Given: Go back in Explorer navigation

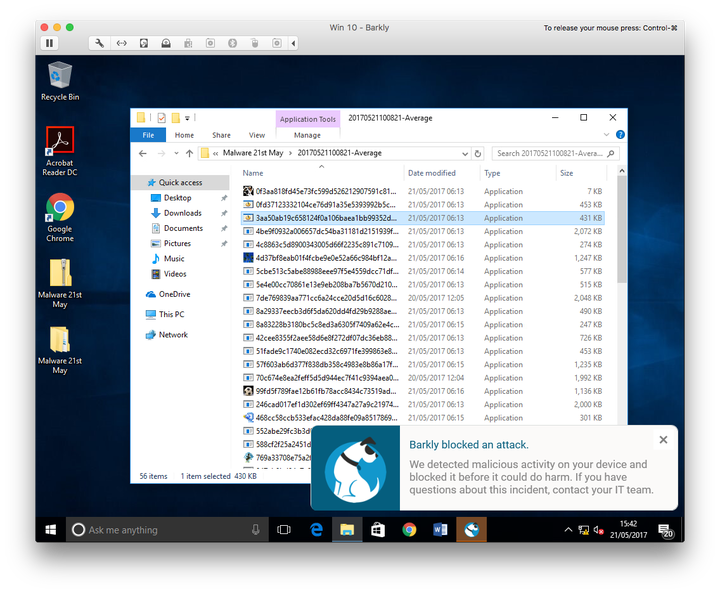Looking at the screenshot, I should 143,153.
